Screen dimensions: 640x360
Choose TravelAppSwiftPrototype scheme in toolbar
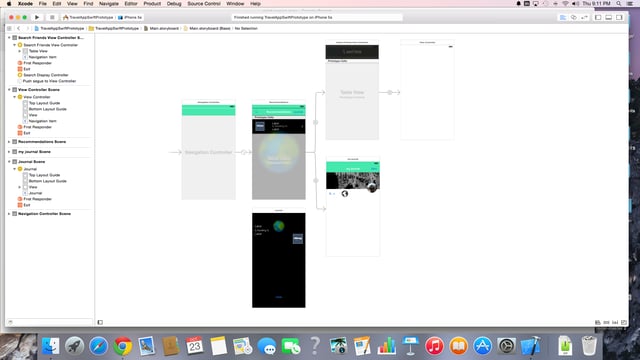click(x=88, y=18)
